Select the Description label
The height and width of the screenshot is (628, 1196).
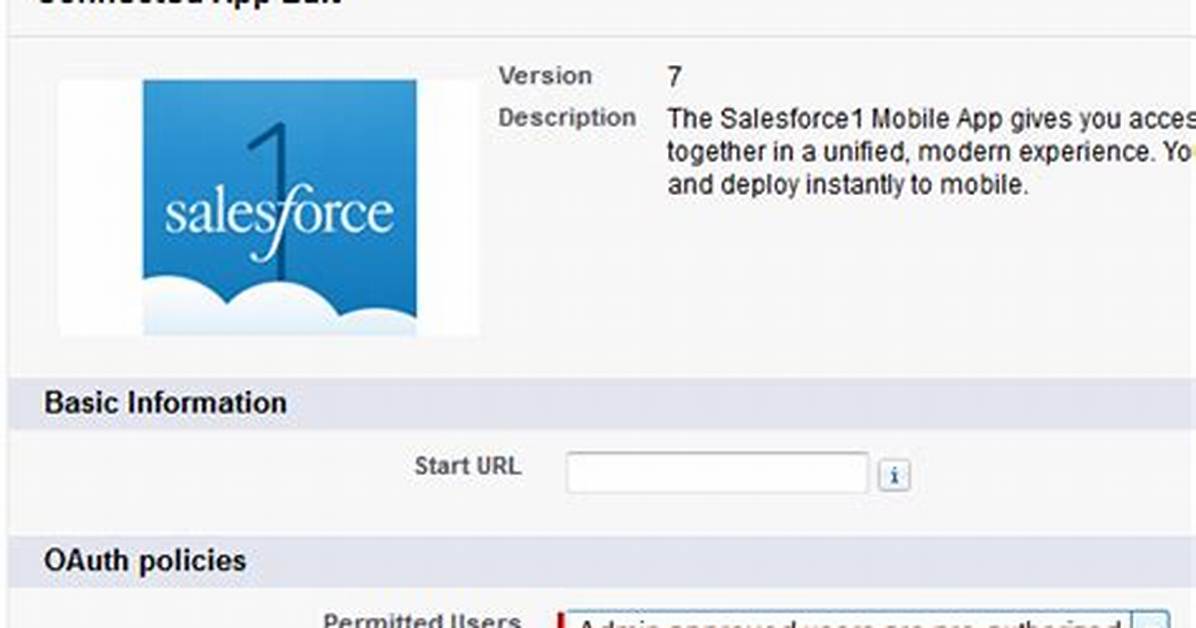[x=567, y=118]
